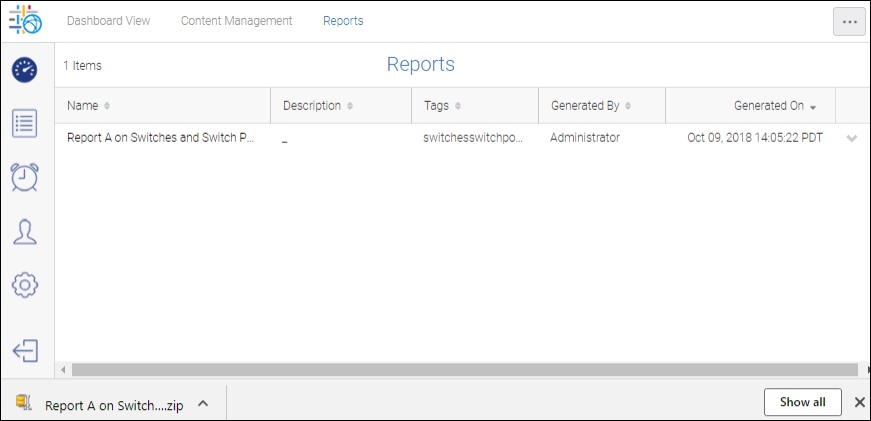The width and height of the screenshot is (871, 421).
Task: Open the alarm clock icon in sidebar
Action: coord(25,177)
